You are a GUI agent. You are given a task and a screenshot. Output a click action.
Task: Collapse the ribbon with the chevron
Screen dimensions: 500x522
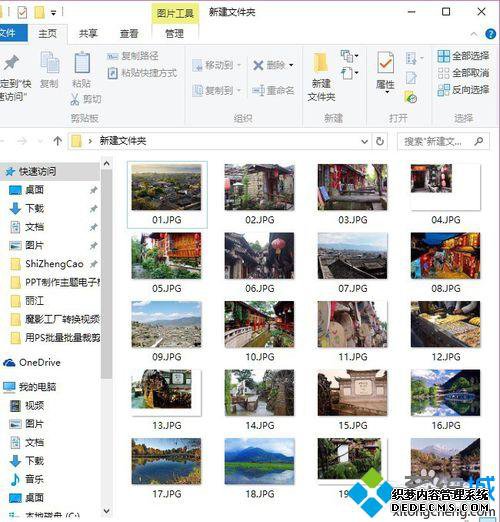474,34
